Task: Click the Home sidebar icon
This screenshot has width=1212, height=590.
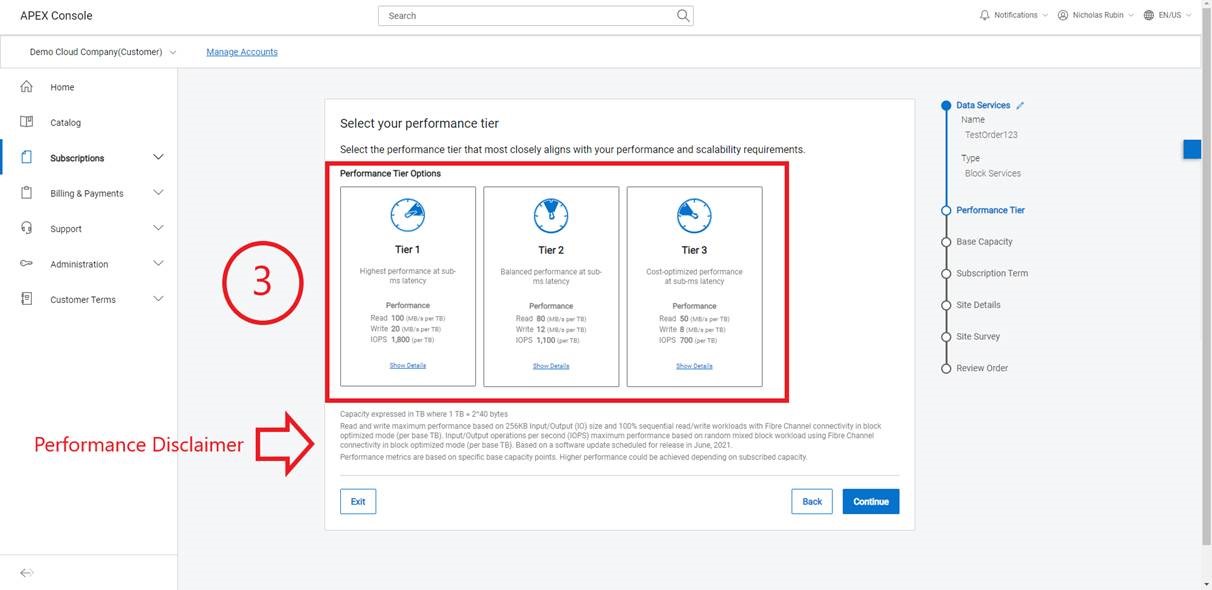Action: coord(27,87)
